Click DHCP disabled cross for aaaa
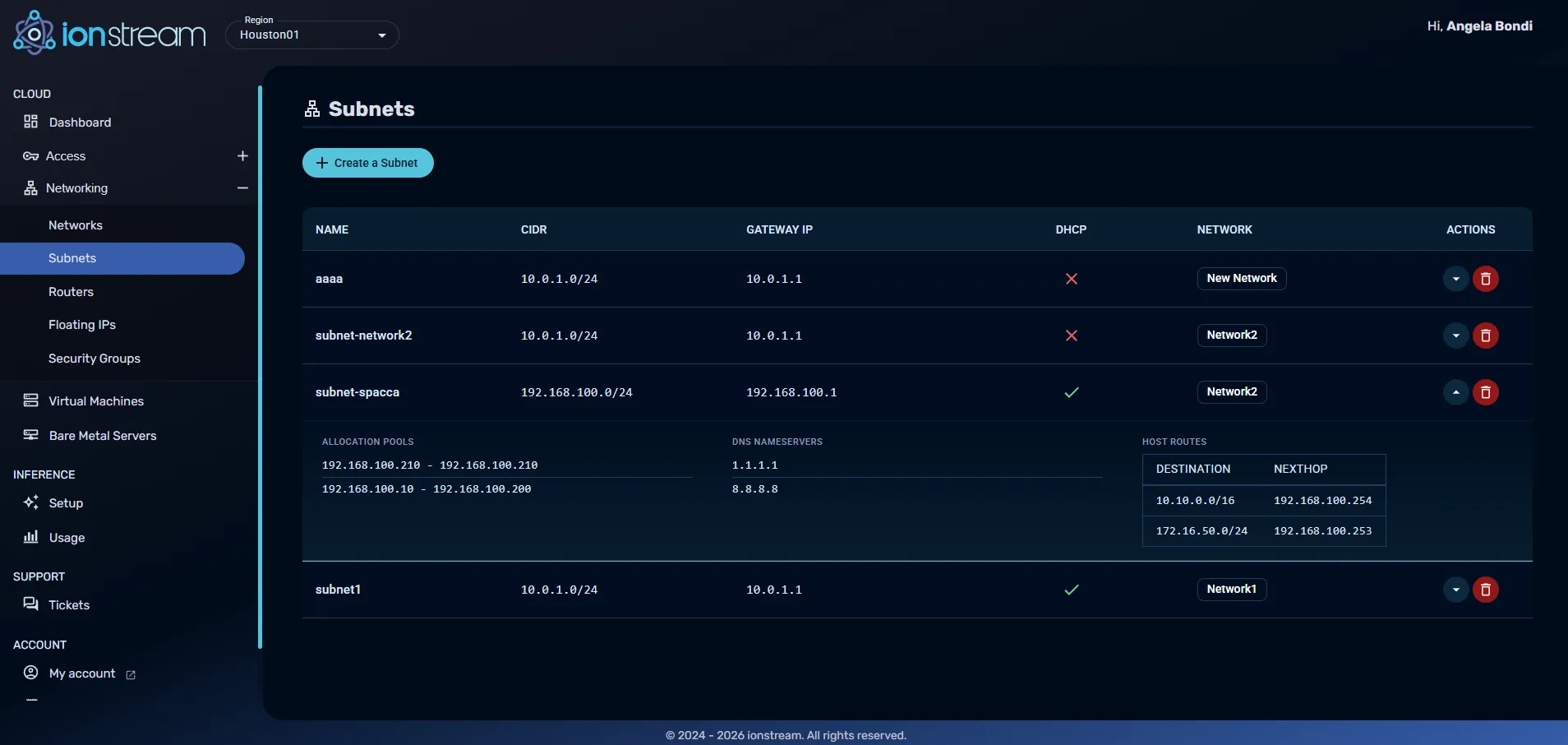Viewport: 1568px width, 745px height. [x=1072, y=279]
